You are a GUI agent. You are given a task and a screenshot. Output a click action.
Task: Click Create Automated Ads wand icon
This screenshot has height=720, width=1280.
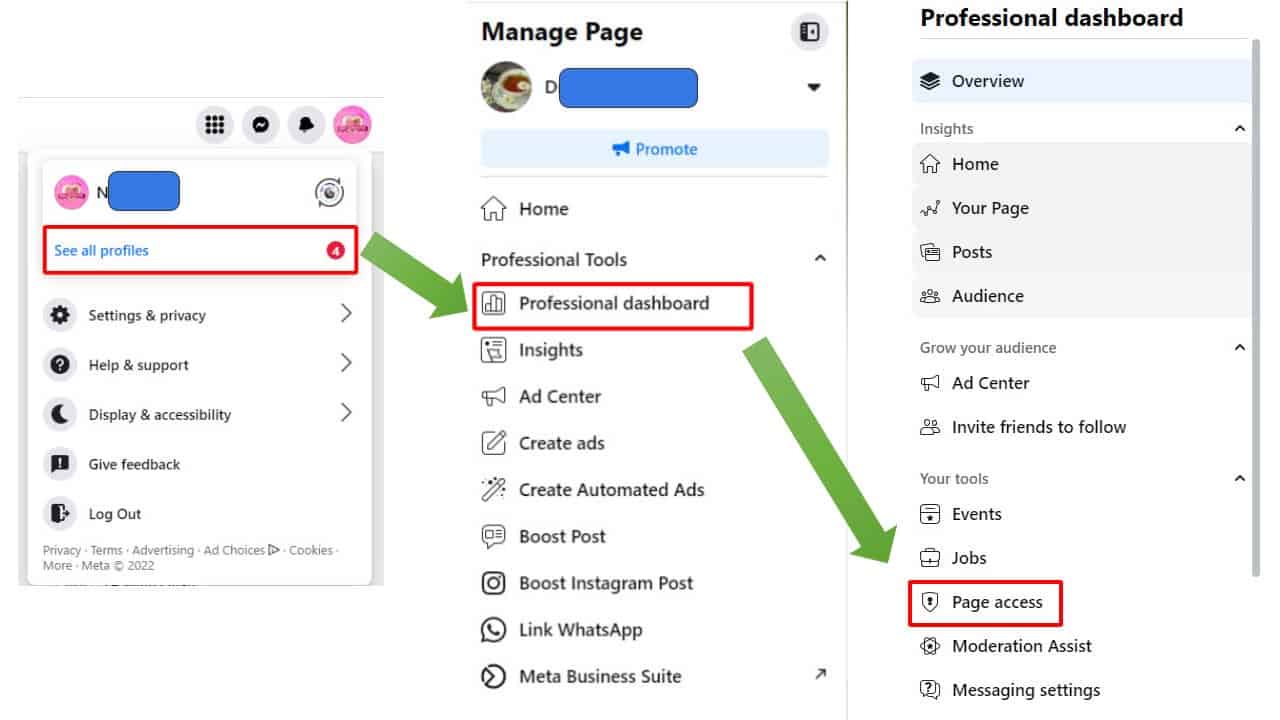click(x=494, y=490)
